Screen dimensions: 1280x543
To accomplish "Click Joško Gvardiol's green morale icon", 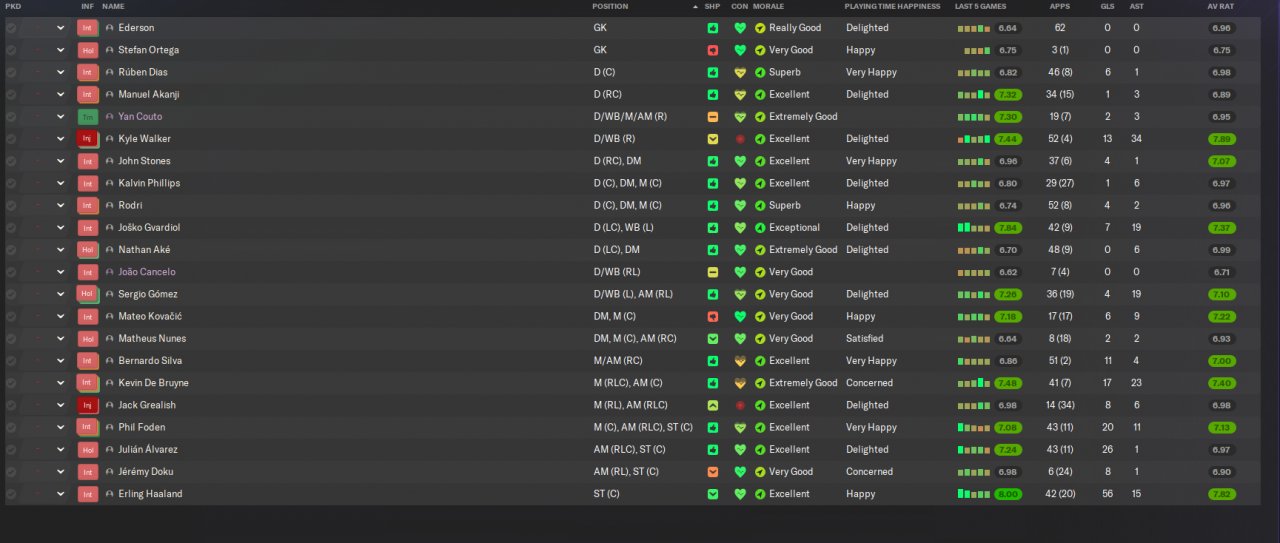I will (760, 228).
